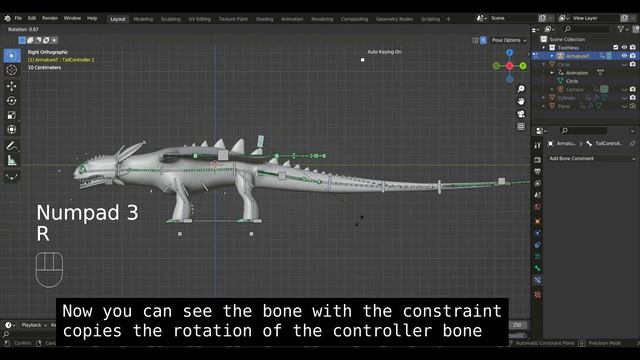
Task: Click the Pan view hand icon
Action: click(521, 101)
